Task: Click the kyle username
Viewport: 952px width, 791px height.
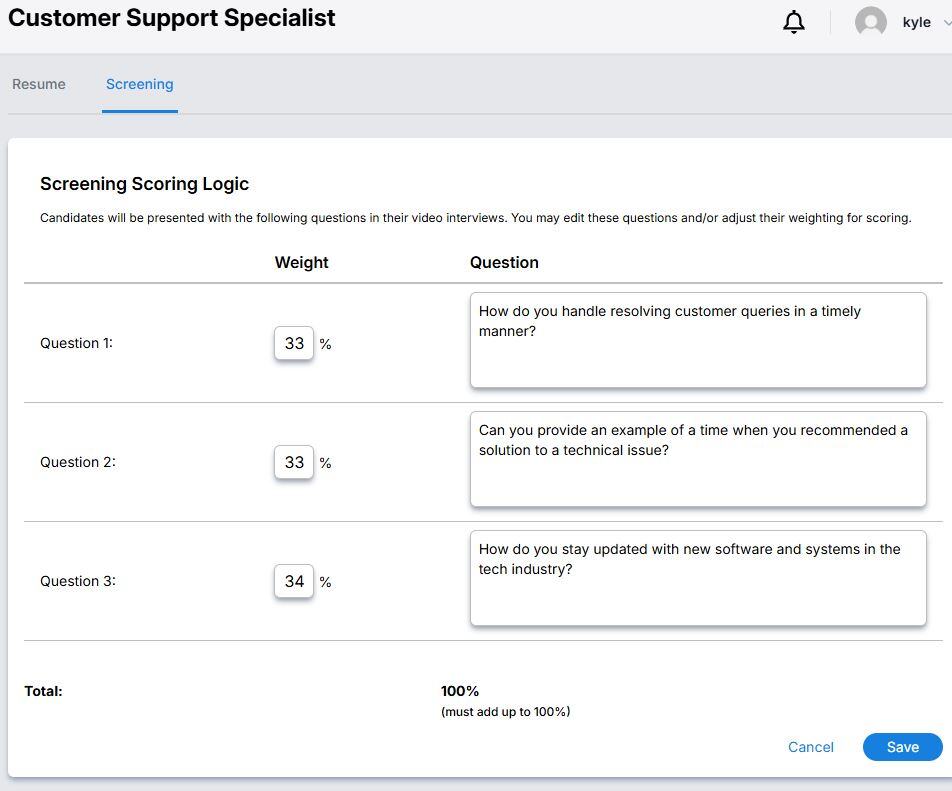Action: coord(916,22)
